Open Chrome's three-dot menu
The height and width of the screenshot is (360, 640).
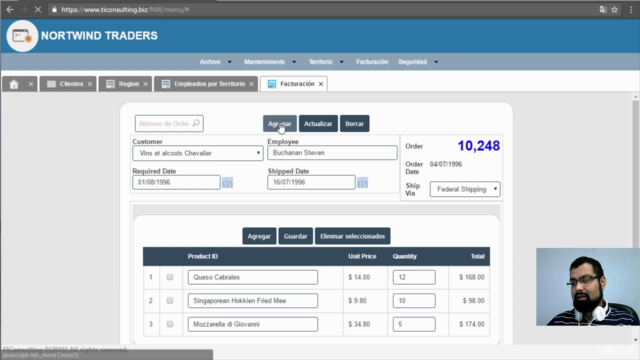click(x=631, y=9)
